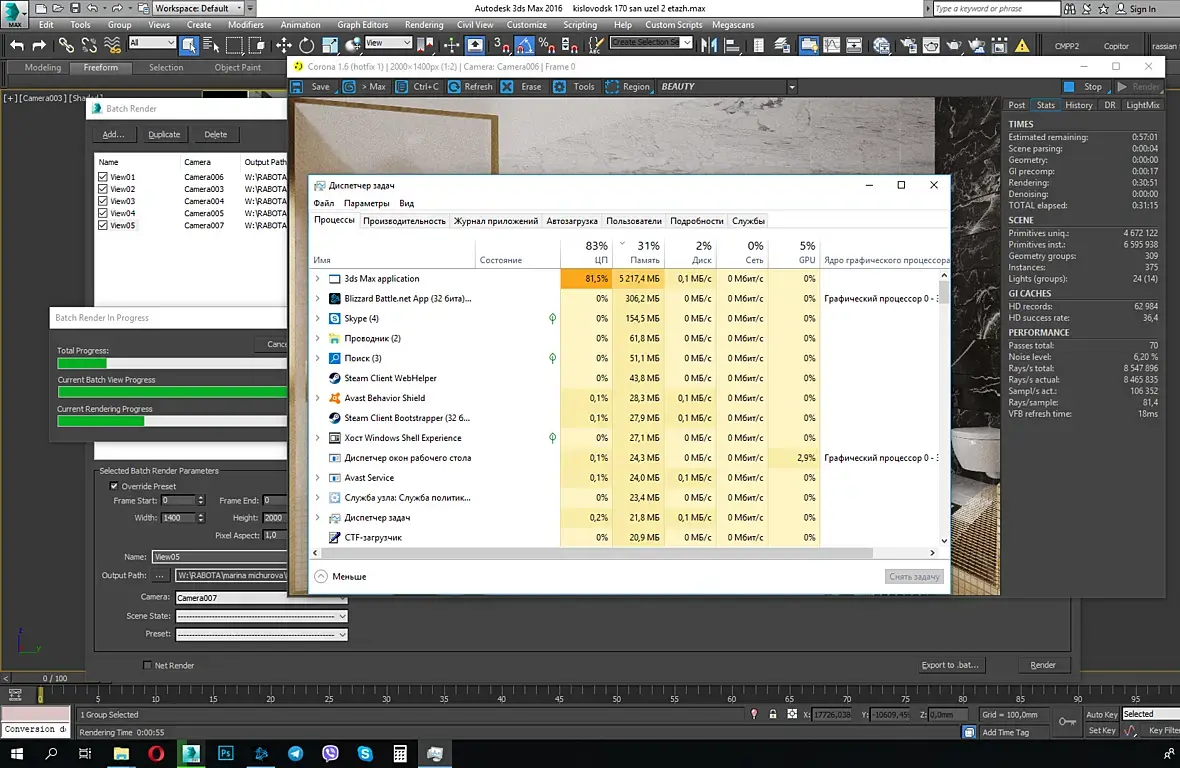Click the Erase icon in Corona VFB

coord(507,87)
